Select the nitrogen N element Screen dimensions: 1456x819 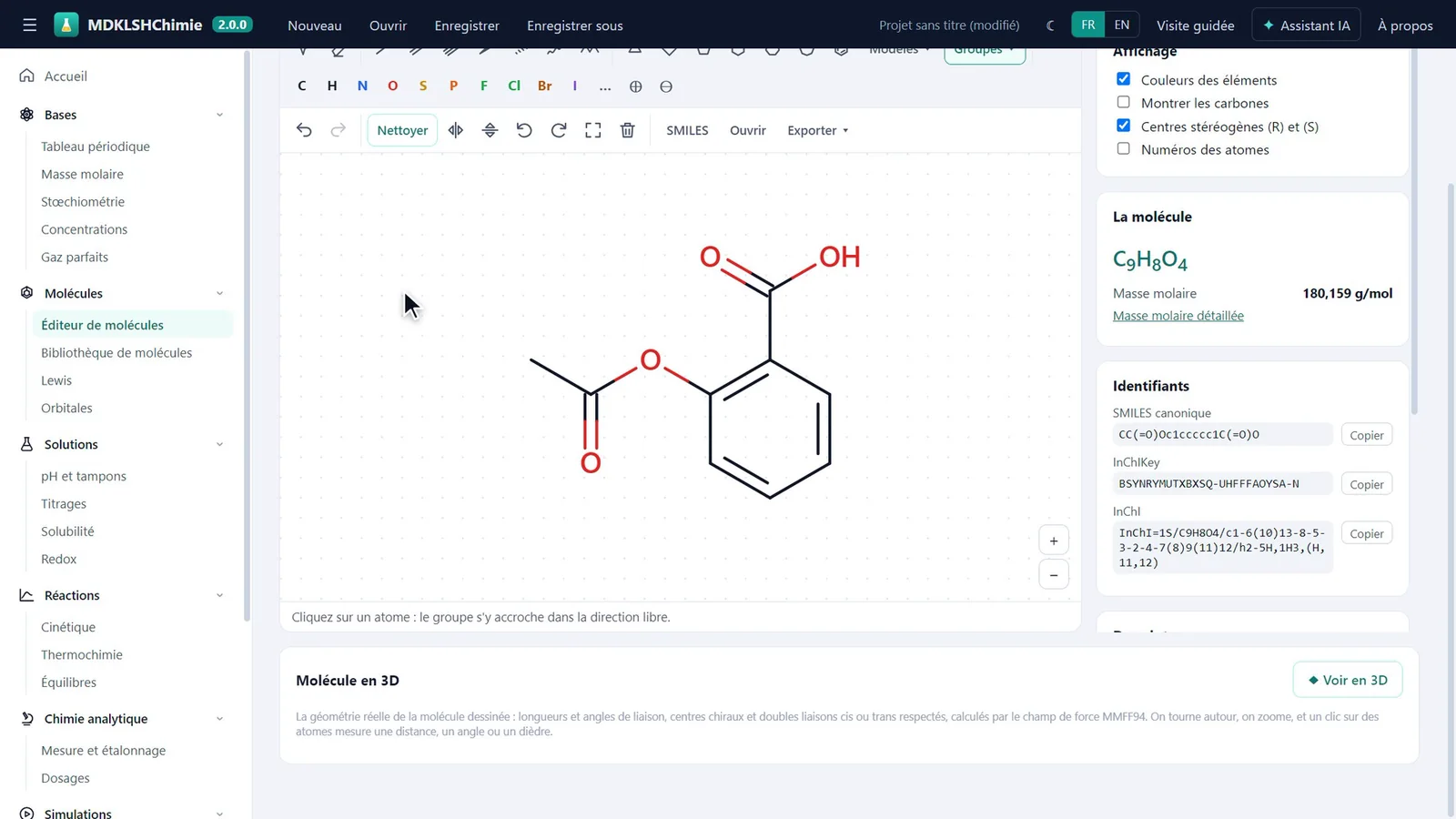click(x=362, y=86)
